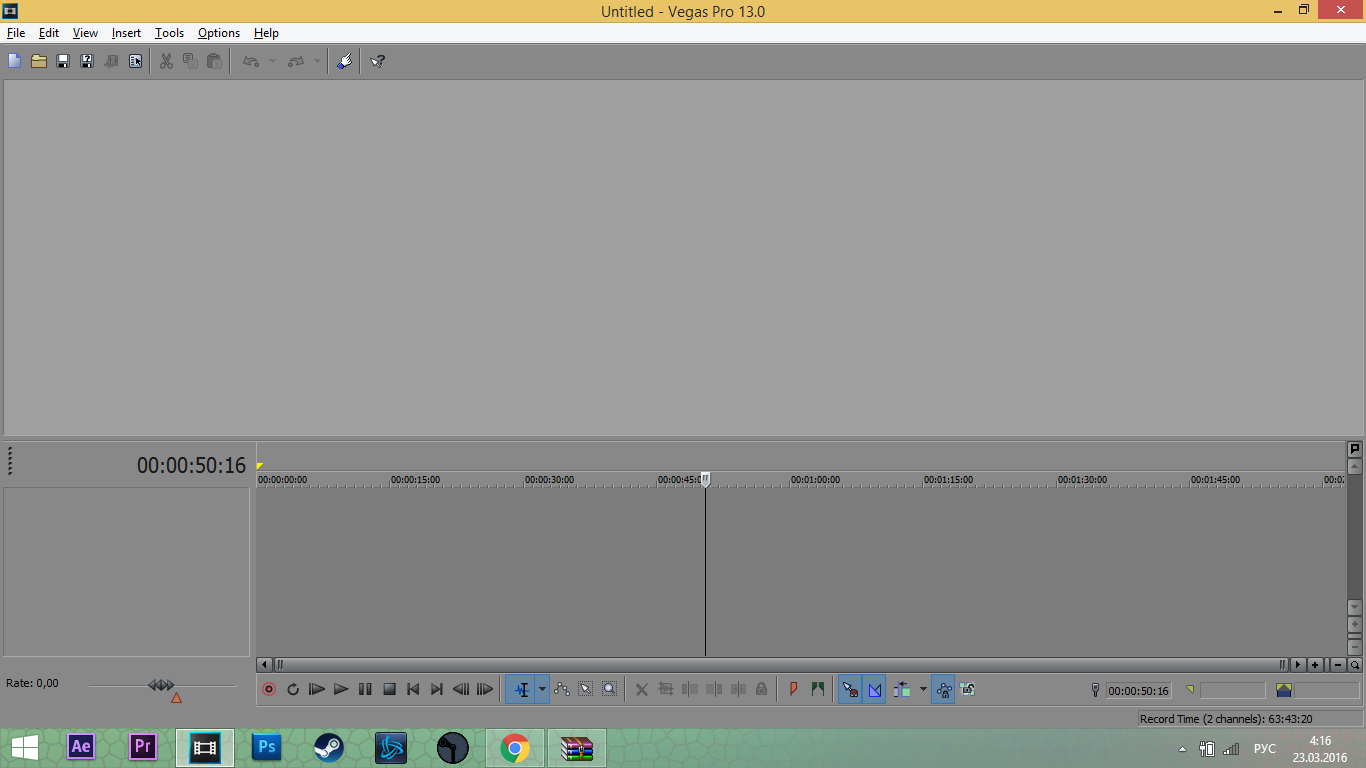The height and width of the screenshot is (768, 1366).
Task: Open the Project Properties icon
Action: (x=135, y=61)
